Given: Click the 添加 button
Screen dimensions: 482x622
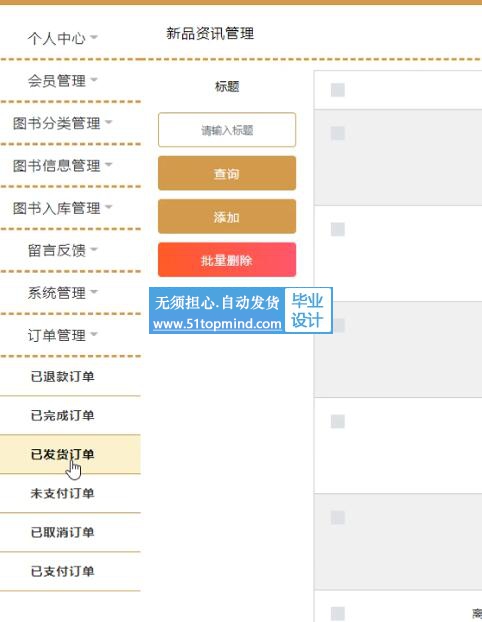Looking at the screenshot, I should click(227, 217).
